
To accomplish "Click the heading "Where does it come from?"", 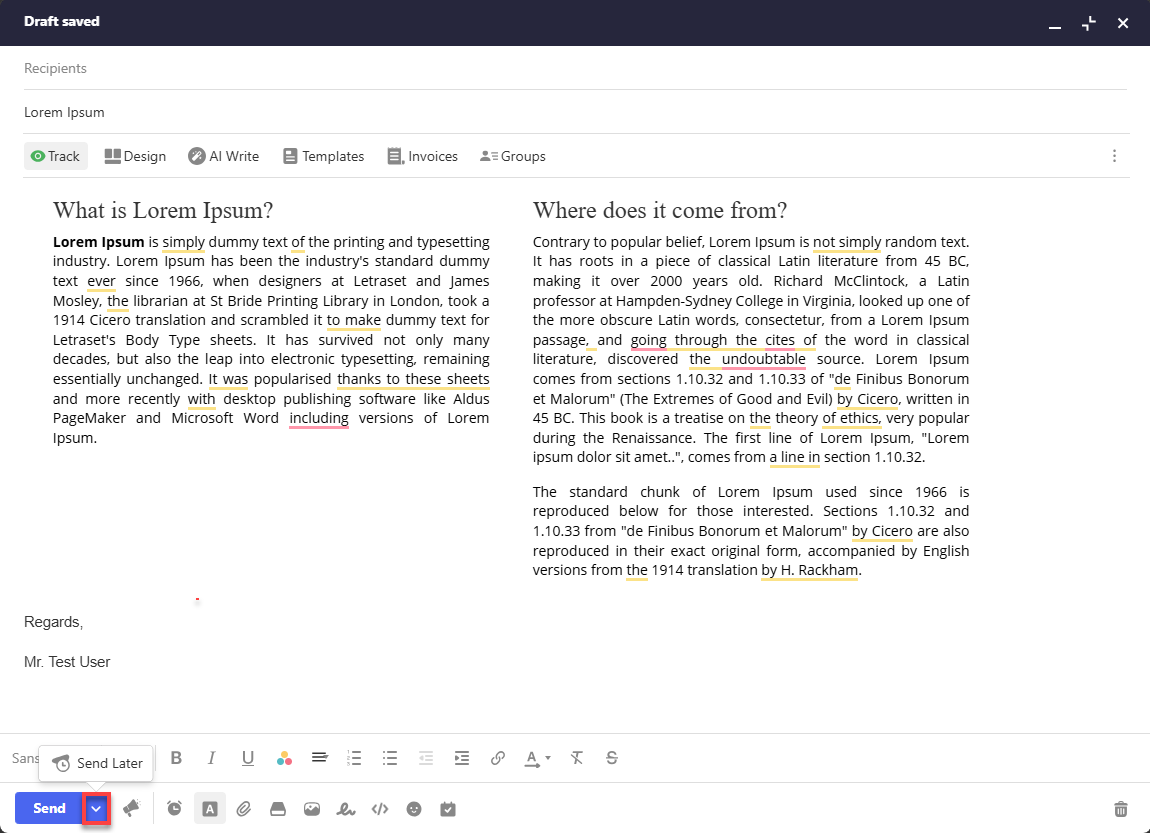I will pos(660,210).
